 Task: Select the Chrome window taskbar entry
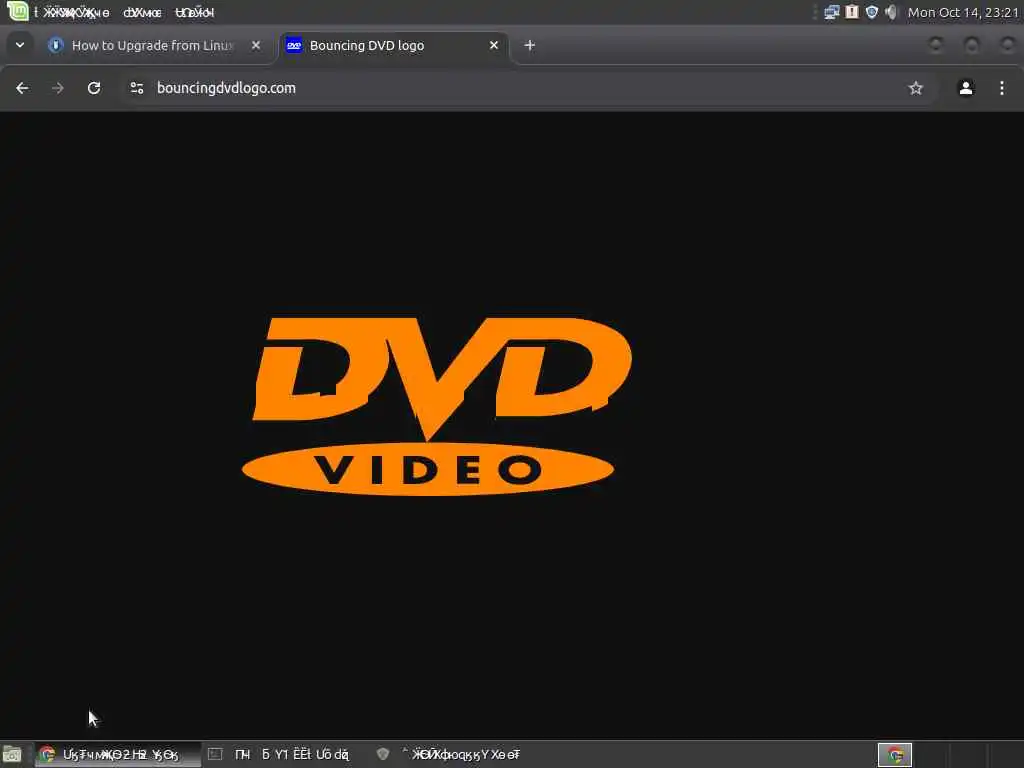click(x=118, y=755)
